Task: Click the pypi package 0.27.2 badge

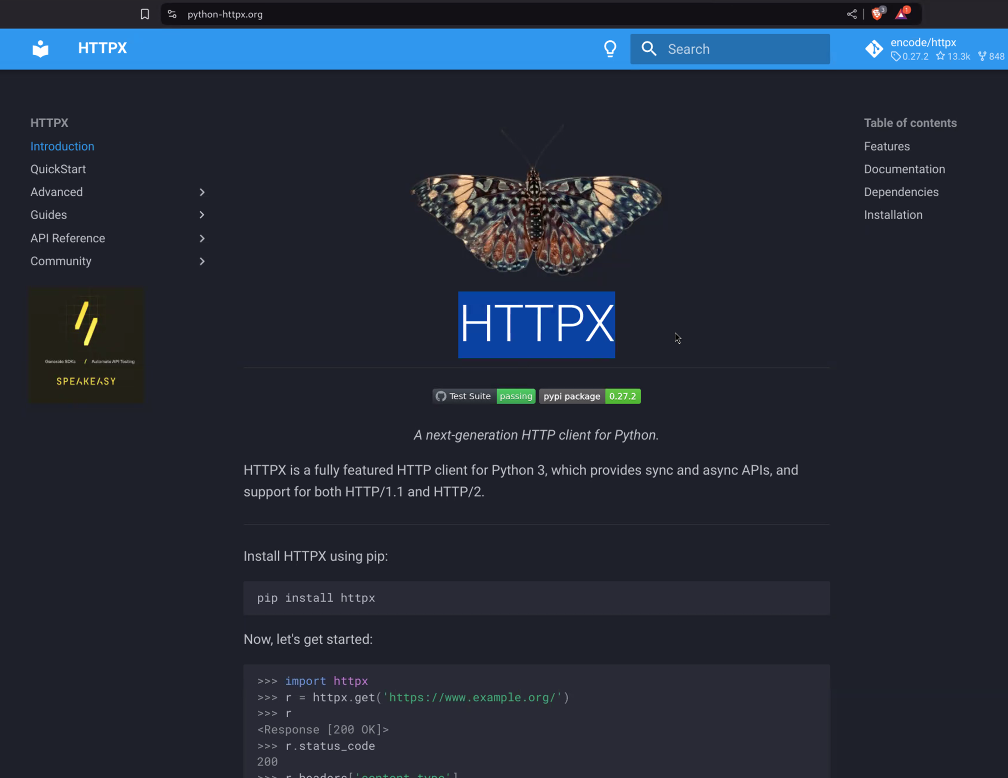Action: (590, 396)
